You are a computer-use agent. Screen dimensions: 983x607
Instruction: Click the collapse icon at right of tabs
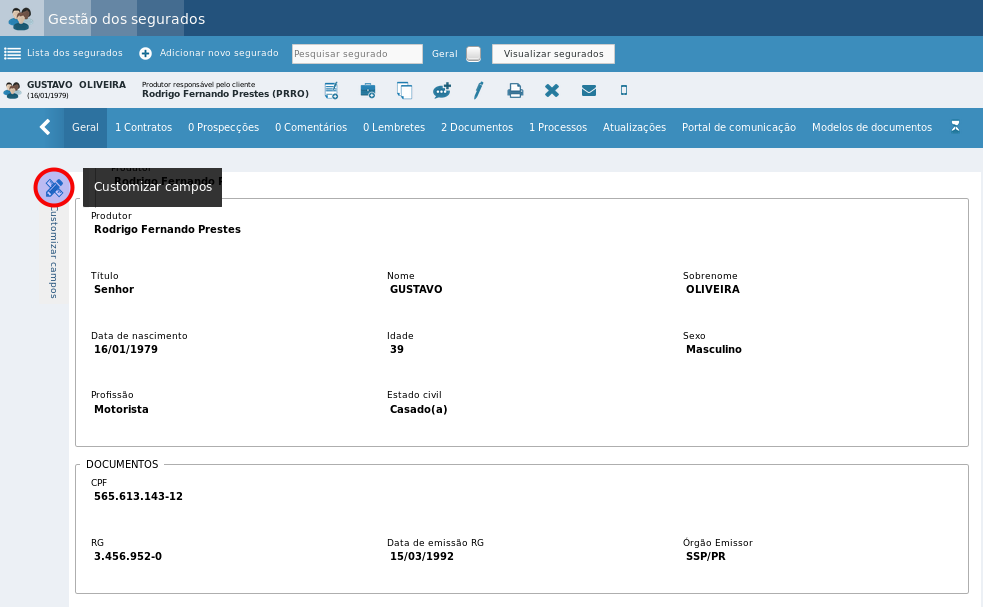[955, 127]
